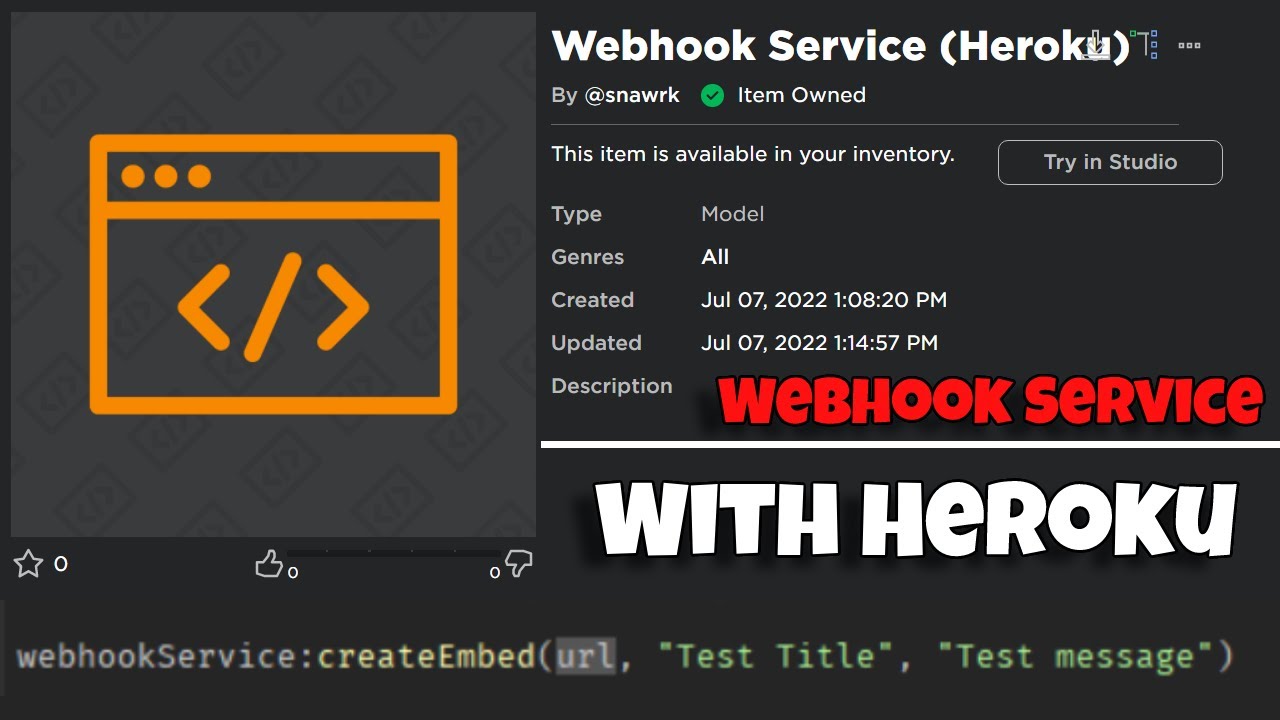Viewport: 1280px width, 720px height.
Task: Click the Item Owned status text
Action: pyautogui.click(x=802, y=96)
